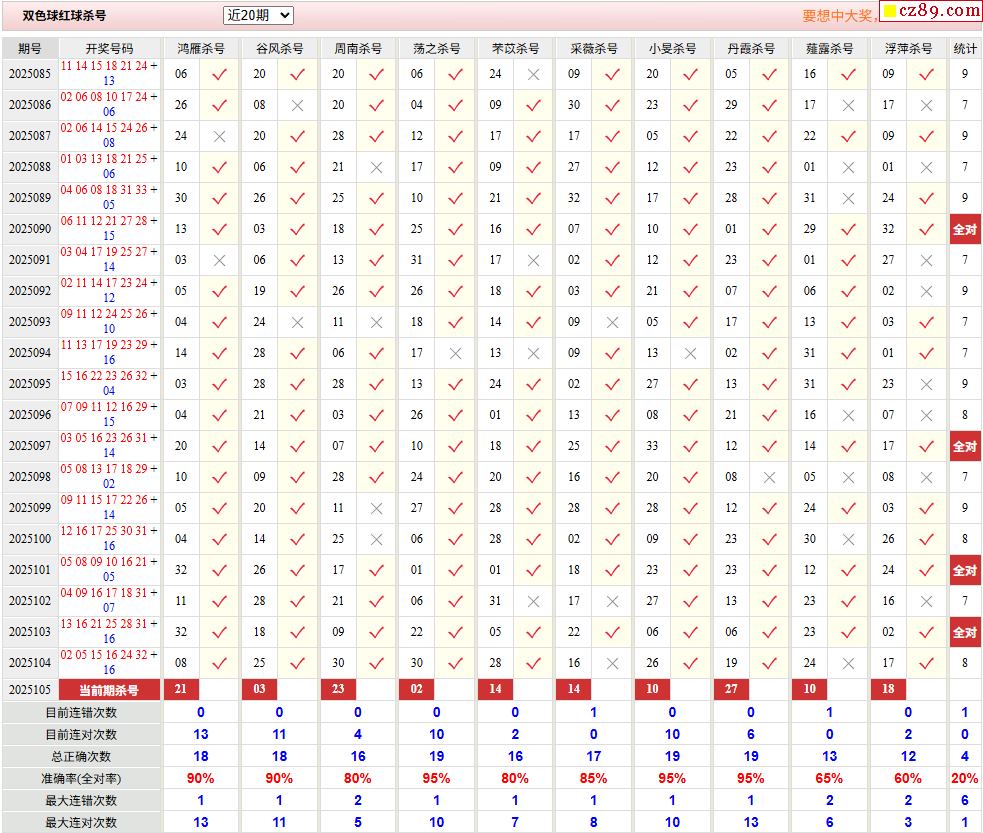Click the 蘿露 check mark in row 2025103
This screenshot has width=983, height=833.
click(x=848, y=632)
